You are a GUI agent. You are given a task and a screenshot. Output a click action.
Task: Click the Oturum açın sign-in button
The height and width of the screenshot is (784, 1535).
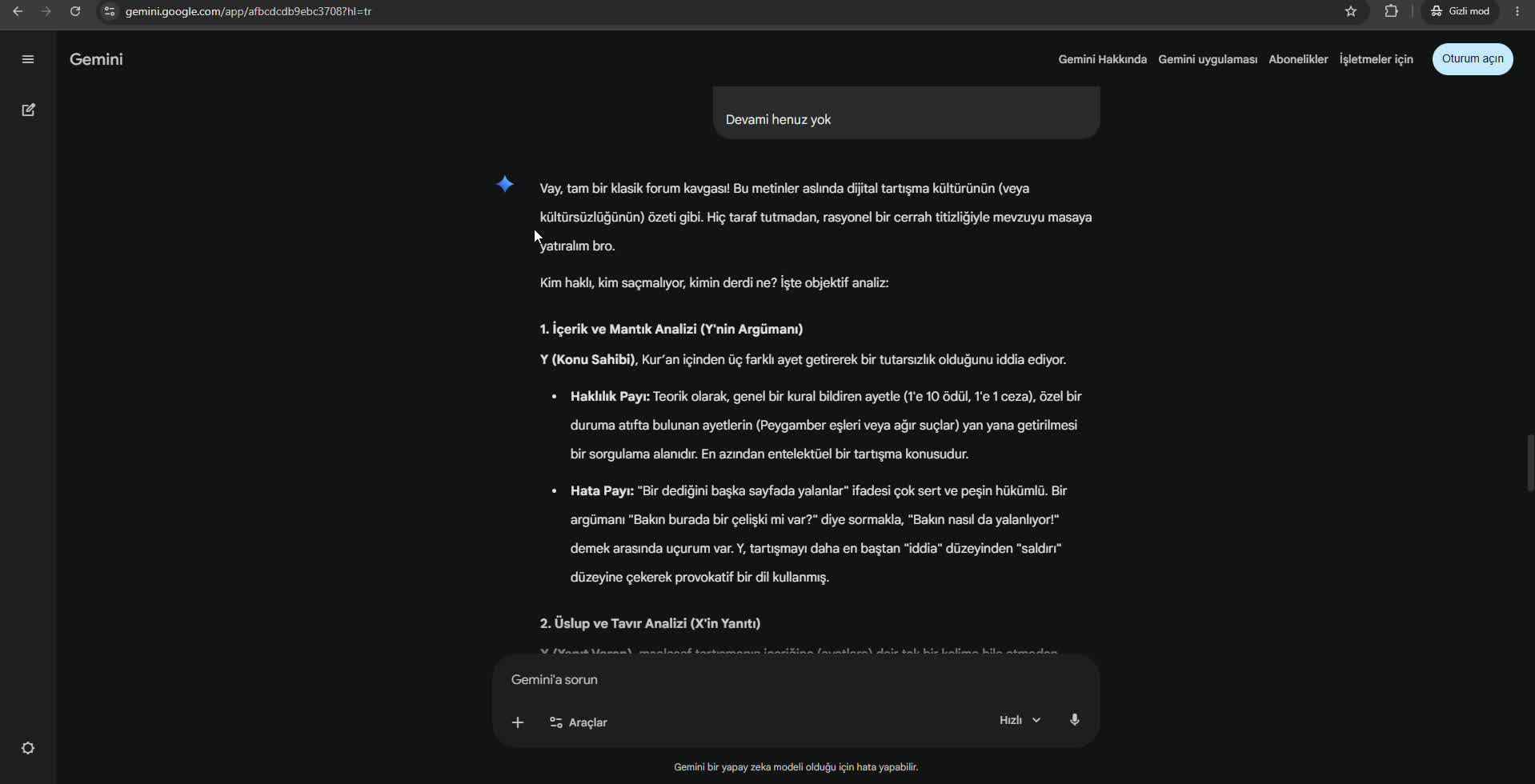(1473, 58)
